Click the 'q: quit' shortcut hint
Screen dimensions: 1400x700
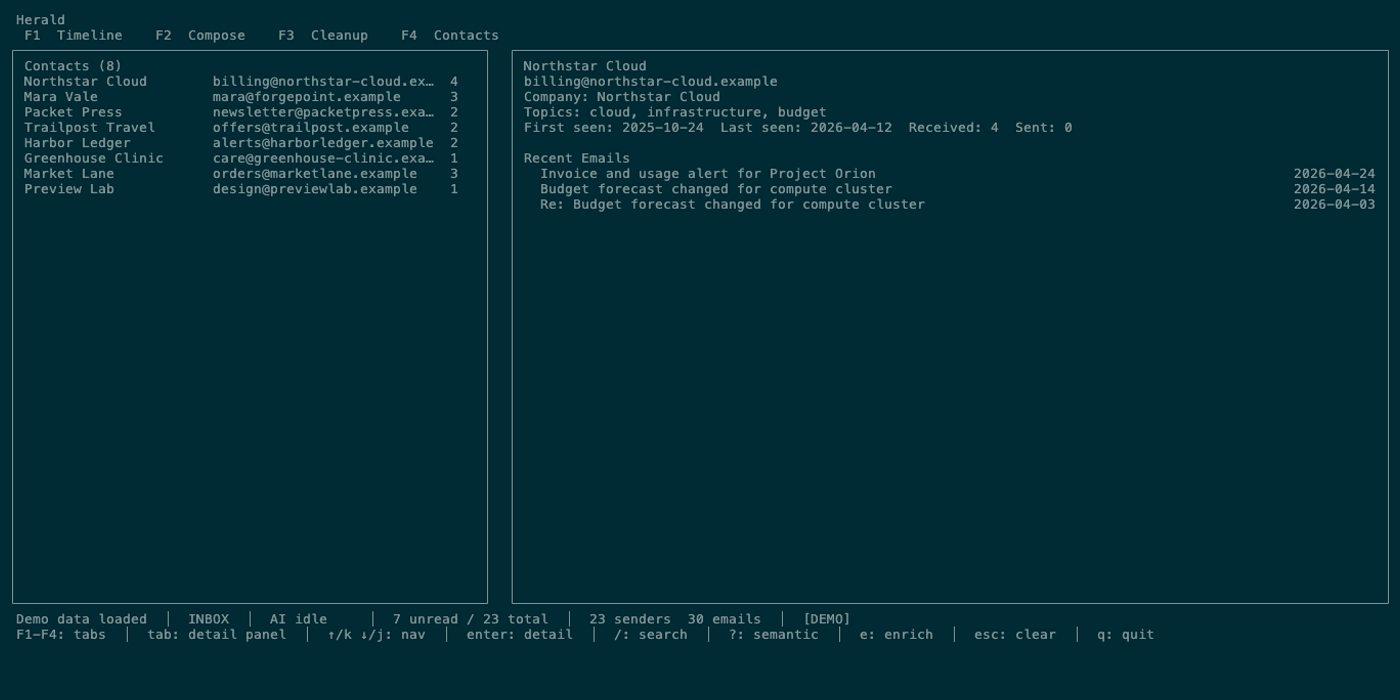tap(1126, 635)
